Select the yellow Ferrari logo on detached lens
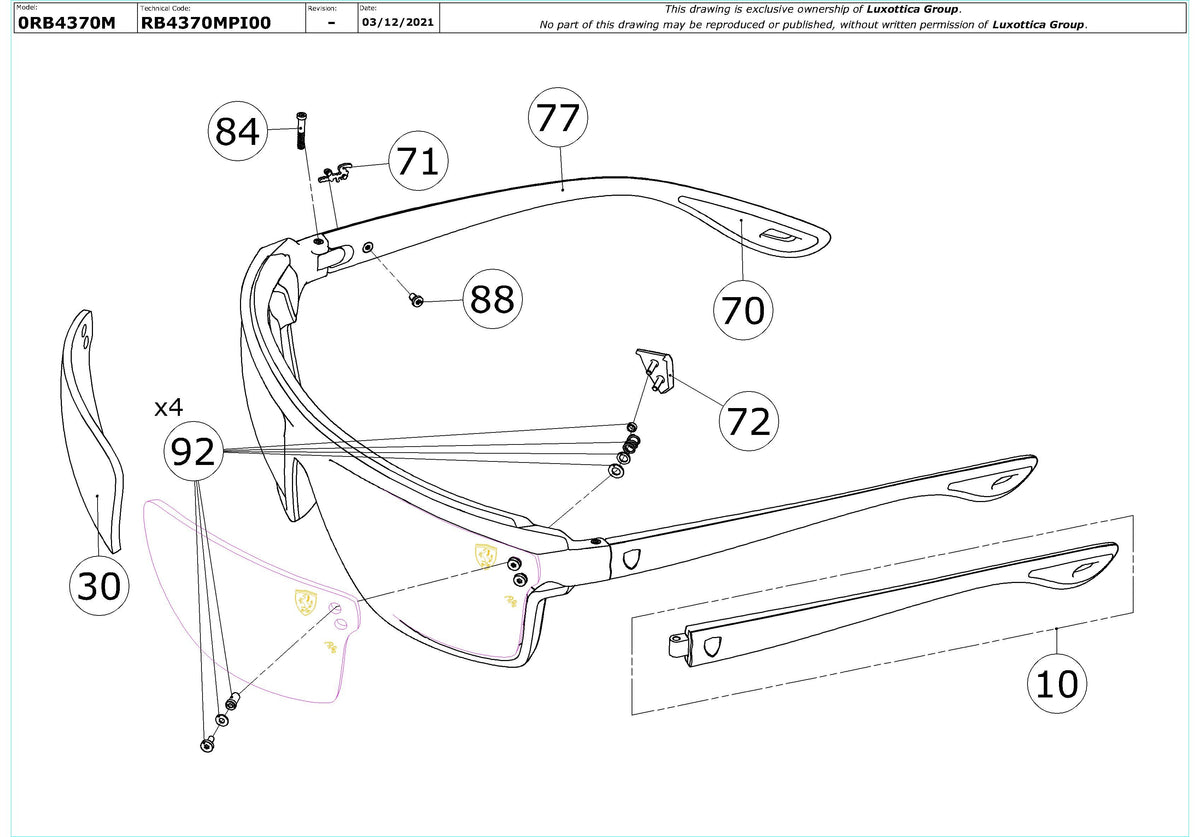This screenshot has height=837, width=1200. pyautogui.click(x=308, y=601)
